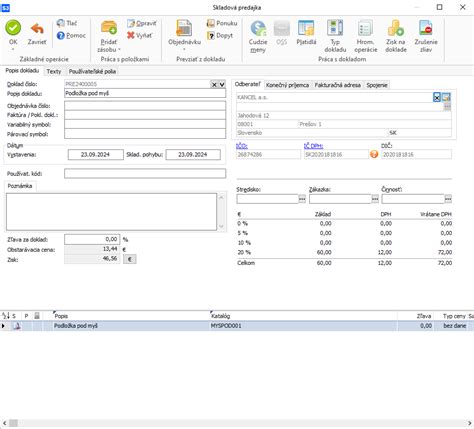Click the euro button next to Zisk
474x429 pixels.
tap(130, 259)
